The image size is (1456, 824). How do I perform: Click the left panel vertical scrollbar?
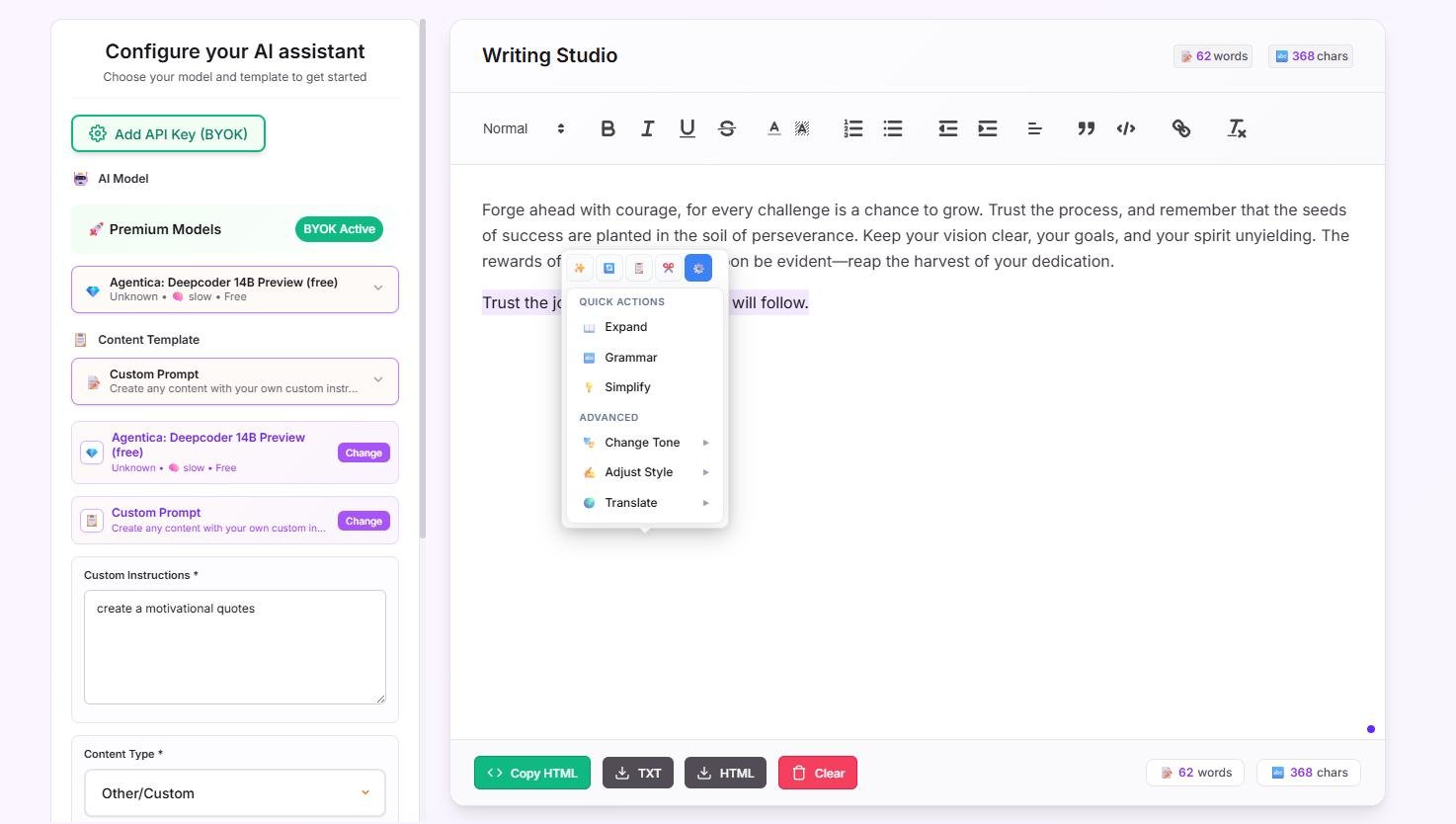tap(423, 279)
